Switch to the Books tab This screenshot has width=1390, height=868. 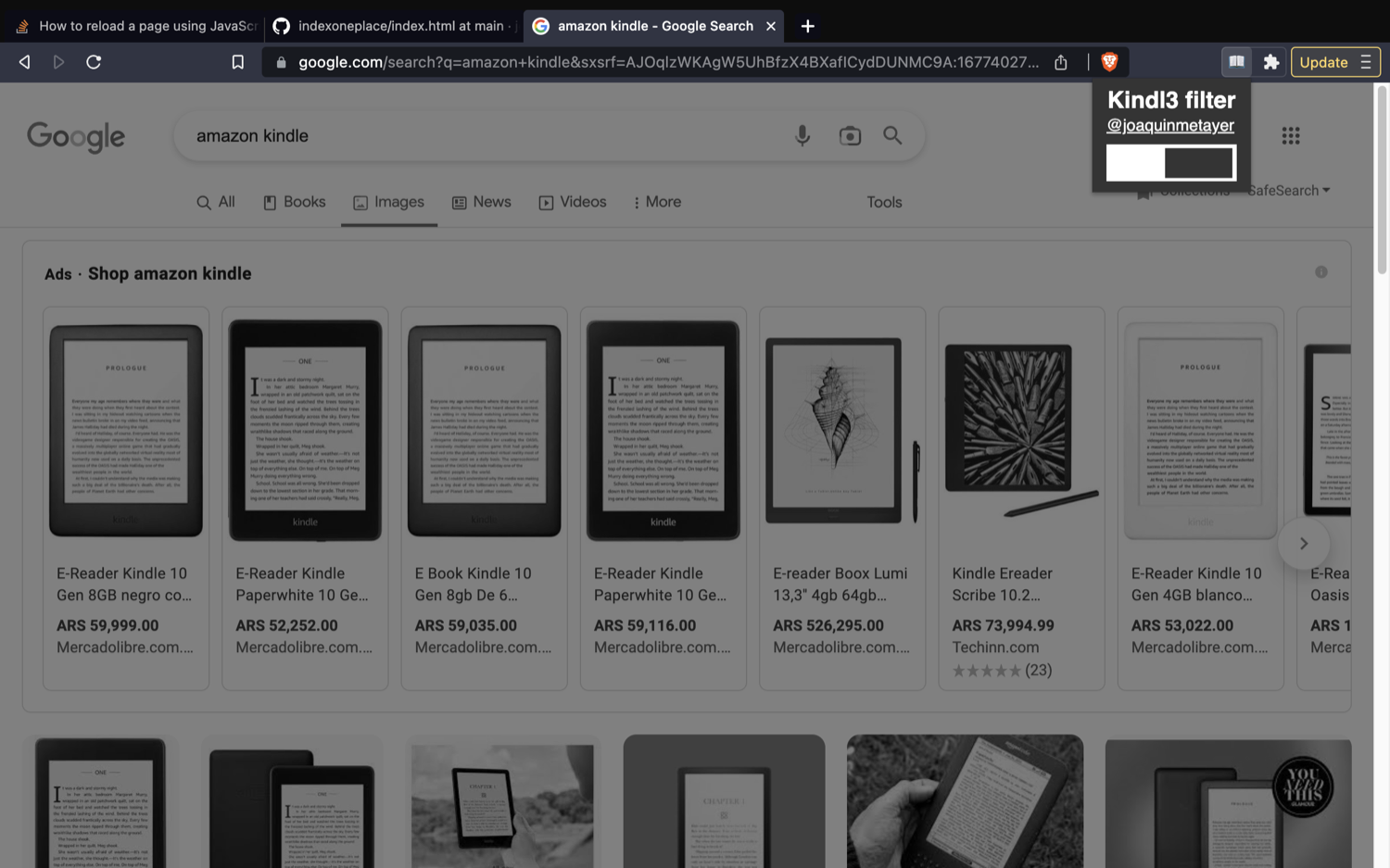point(295,202)
